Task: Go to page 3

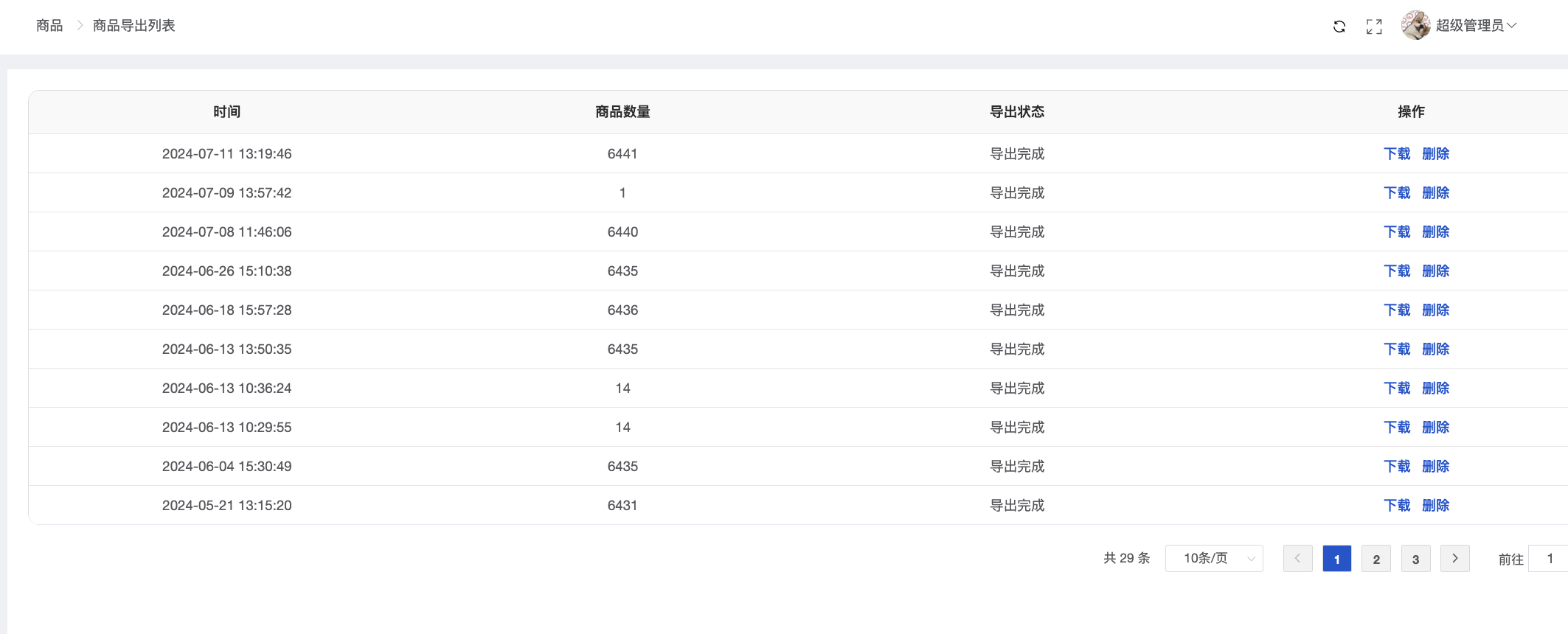Action: click(x=1415, y=559)
